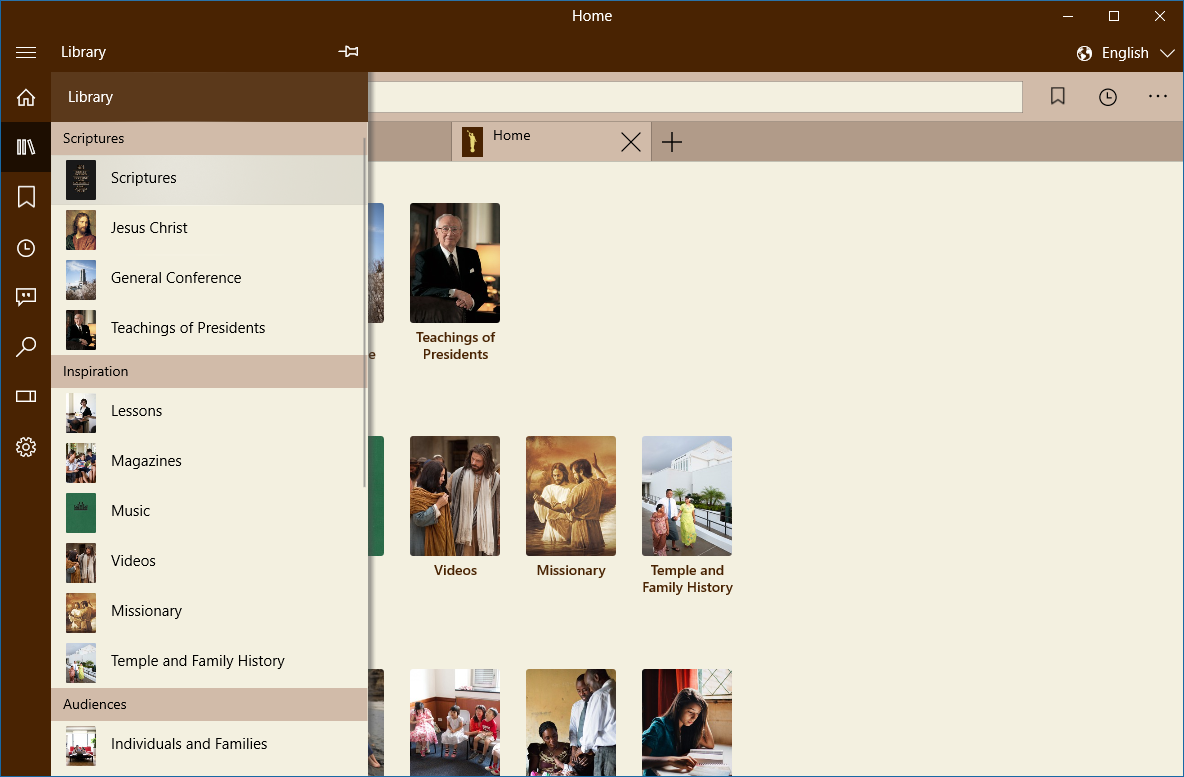
Task: Start a Search with the magnifier sidebar icon
Action: [26, 346]
